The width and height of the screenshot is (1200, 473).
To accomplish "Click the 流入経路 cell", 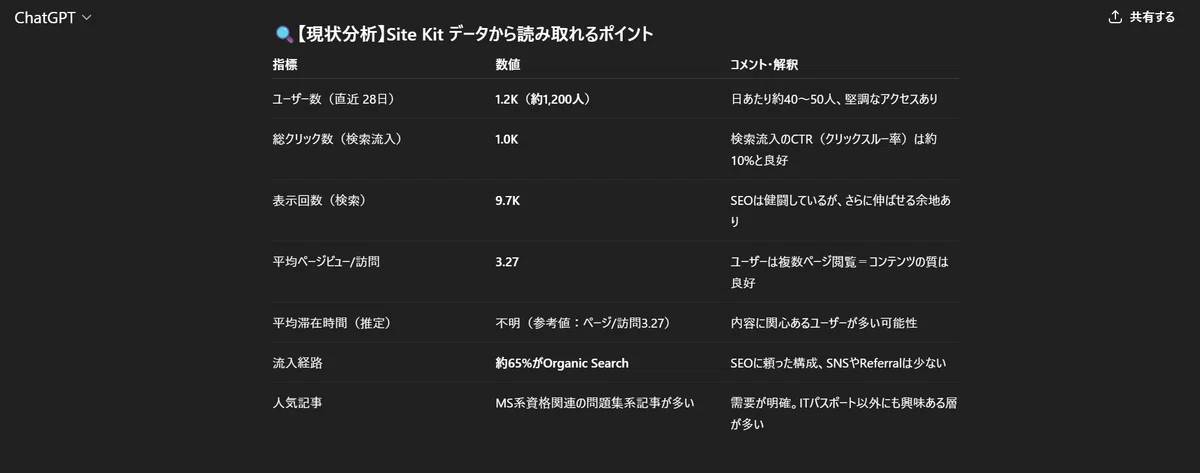I will coord(298,364).
